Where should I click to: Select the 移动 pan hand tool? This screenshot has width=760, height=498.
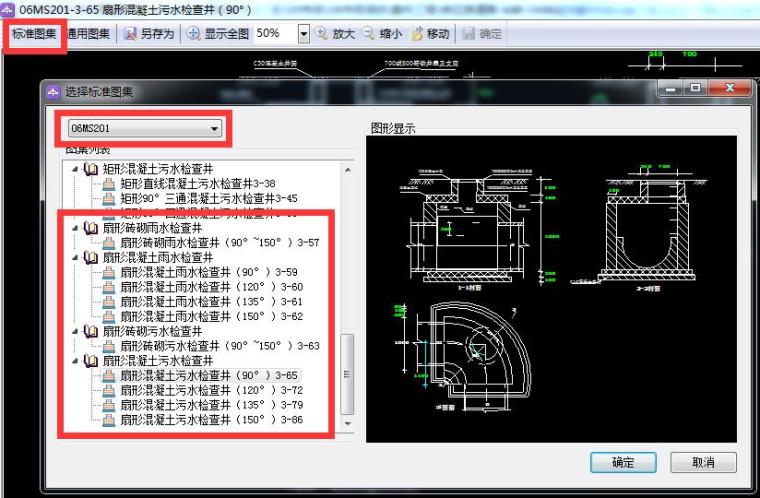[417, 33]
